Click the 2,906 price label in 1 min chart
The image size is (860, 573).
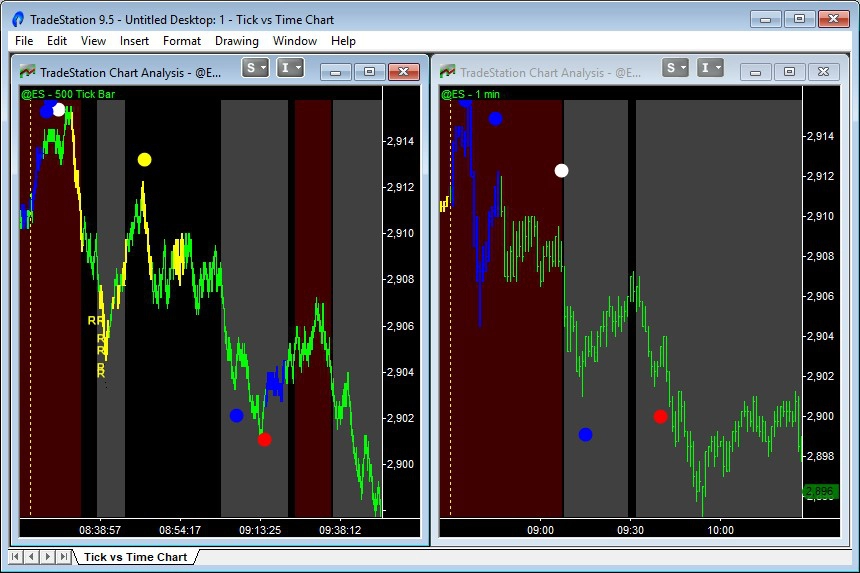pyautogui.click(x=821, y=296)
